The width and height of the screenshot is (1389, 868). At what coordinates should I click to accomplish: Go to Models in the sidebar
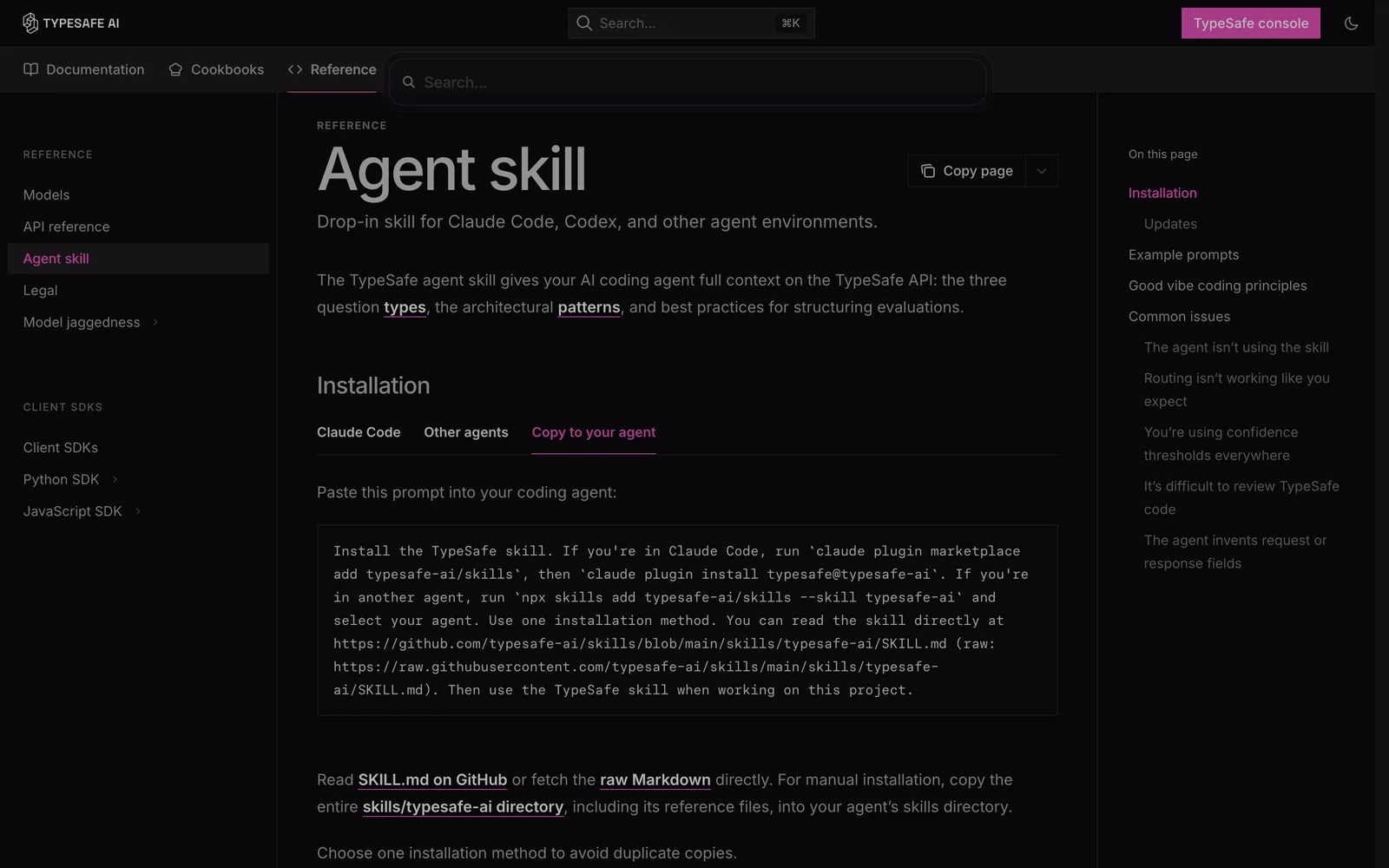tap(46, 195)
